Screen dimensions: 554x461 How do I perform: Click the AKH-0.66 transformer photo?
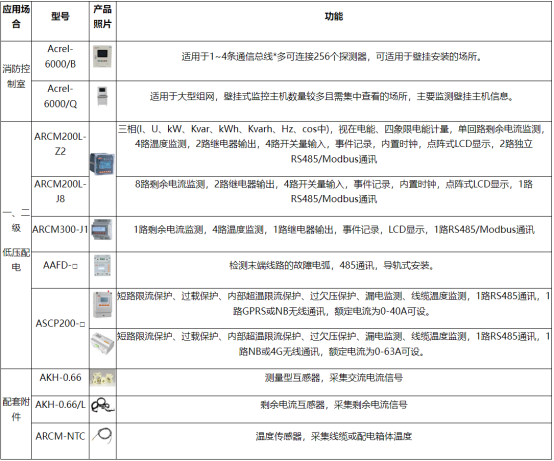(102, 378)
